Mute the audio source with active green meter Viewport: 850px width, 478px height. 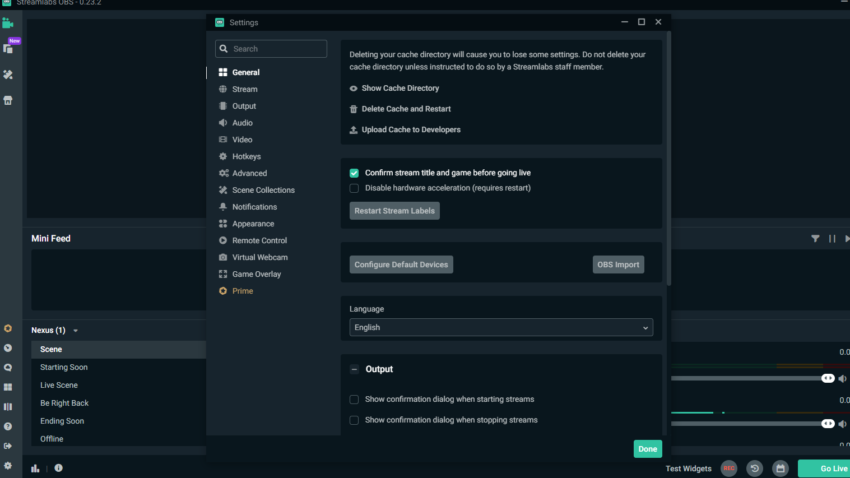point(842,424)
